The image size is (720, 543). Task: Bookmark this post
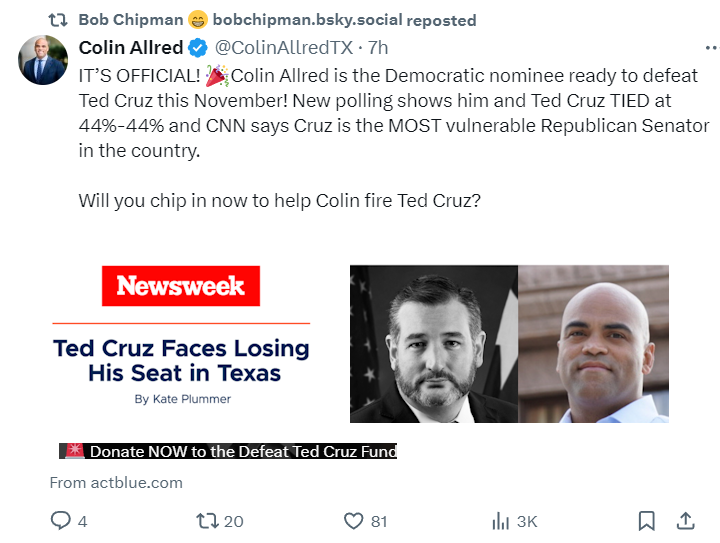[647, 521]
